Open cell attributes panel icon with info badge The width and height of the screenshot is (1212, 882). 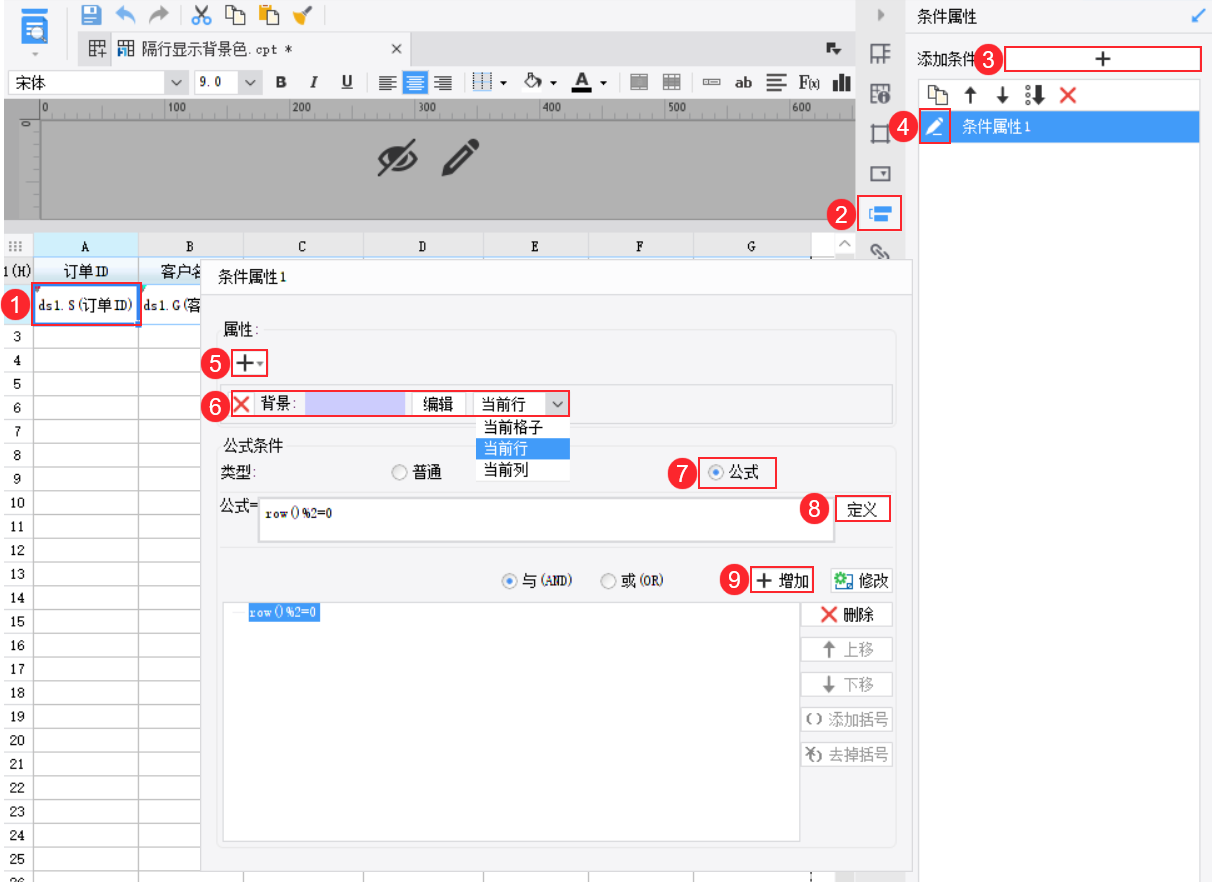[x=880, y=94]
